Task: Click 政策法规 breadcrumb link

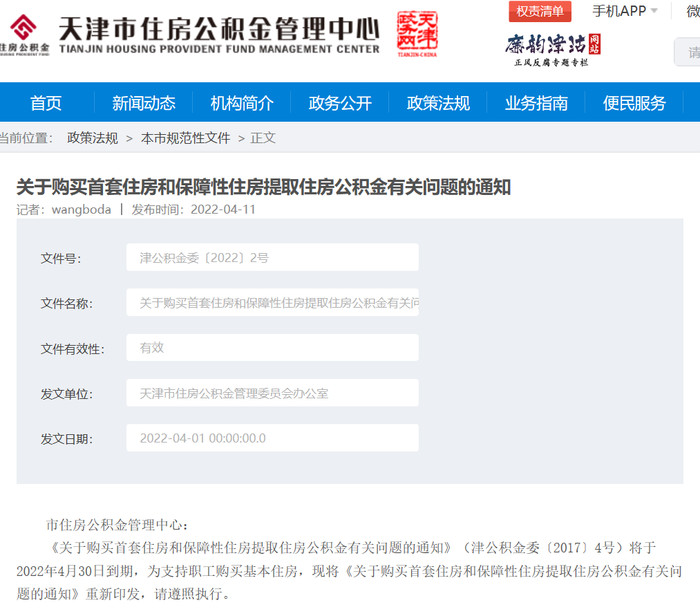Action: click(93, 138)
